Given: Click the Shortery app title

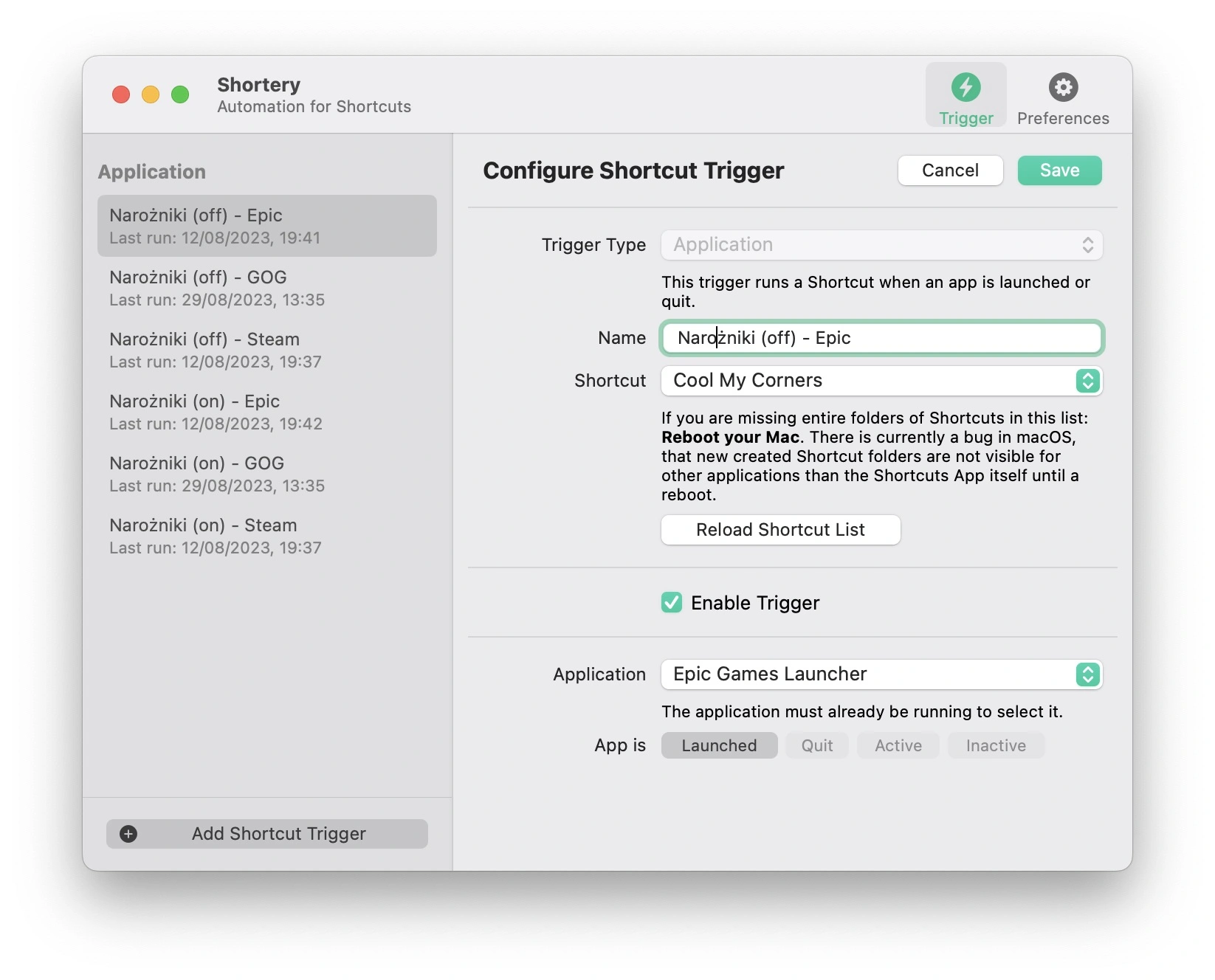Looking at the screenshot, I should tap(259, 84).
